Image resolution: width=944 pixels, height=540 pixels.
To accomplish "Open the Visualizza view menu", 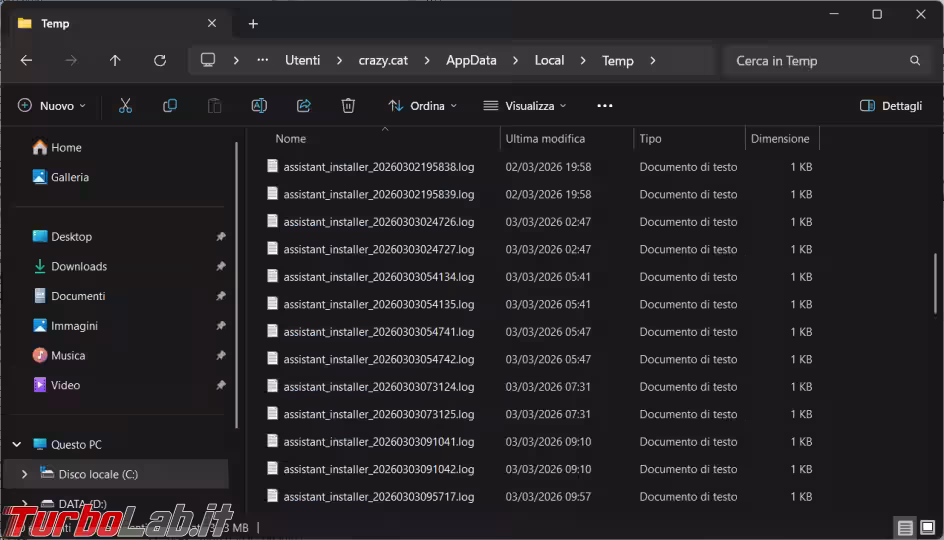I will [x=525, y=106].
